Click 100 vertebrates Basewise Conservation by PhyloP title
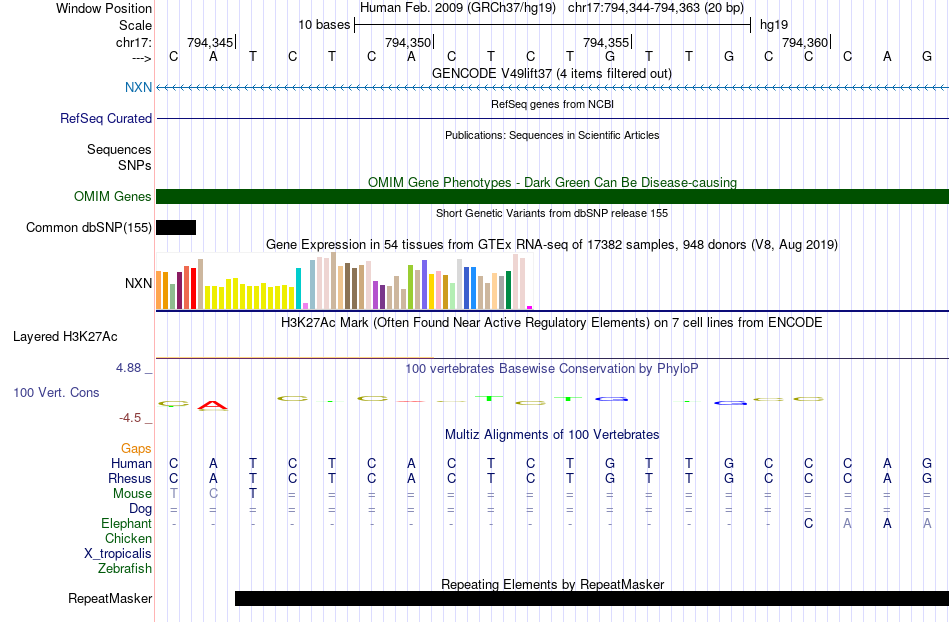950x622 pixels. click(x=551, y=368)
